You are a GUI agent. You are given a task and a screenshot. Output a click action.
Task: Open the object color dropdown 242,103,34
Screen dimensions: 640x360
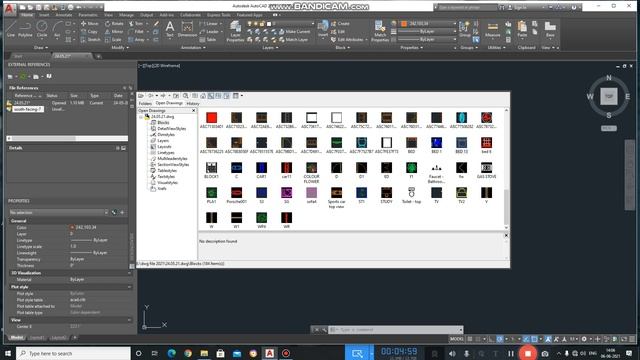tap(428, 24)
